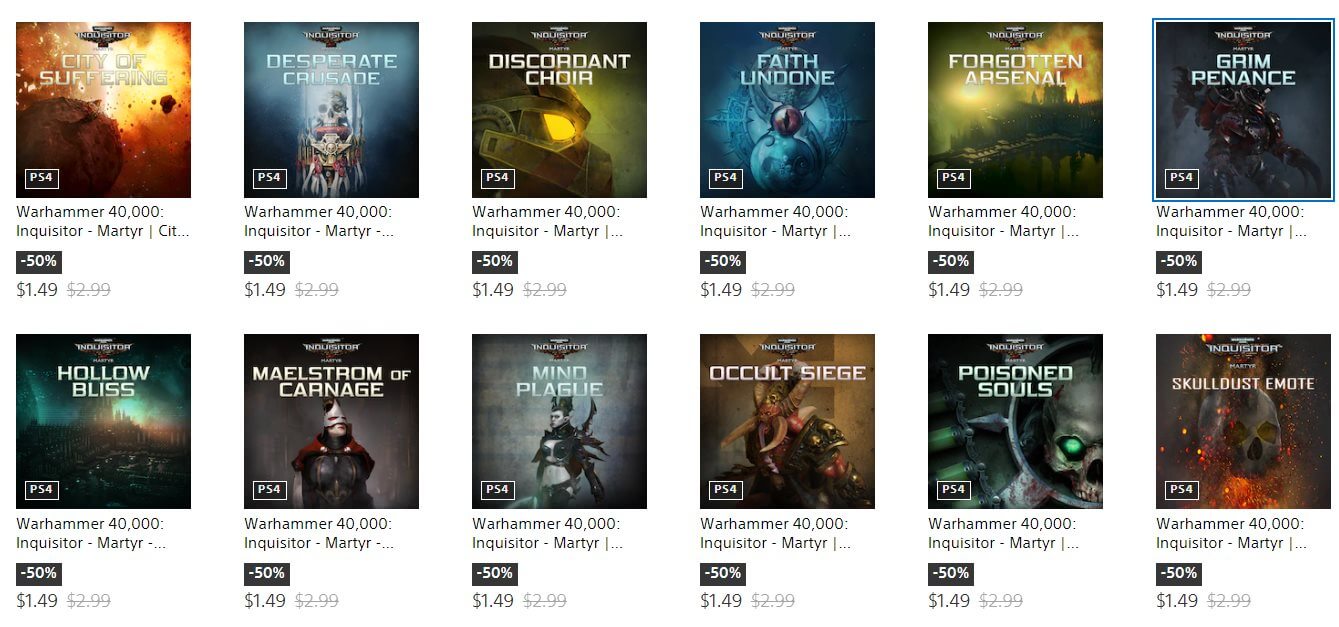The width and height of the screenshot is (1339, 627).
Task: Select the Occult Siege cover art
Action: pyautogui.click(x=787, y=421)
